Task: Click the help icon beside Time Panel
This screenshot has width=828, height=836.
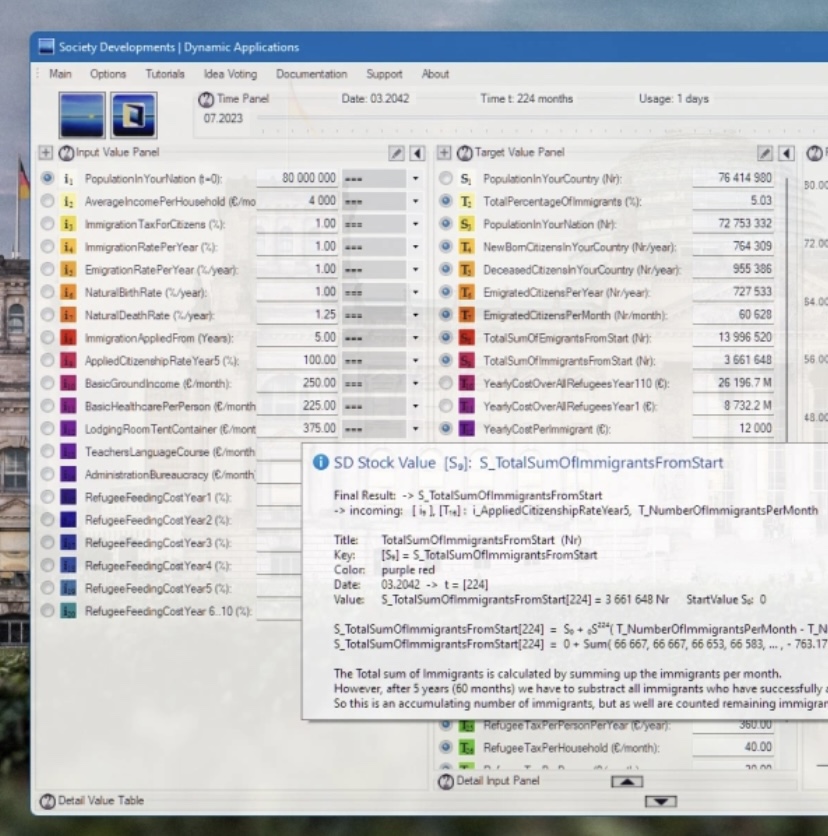Action: point(206,100)
